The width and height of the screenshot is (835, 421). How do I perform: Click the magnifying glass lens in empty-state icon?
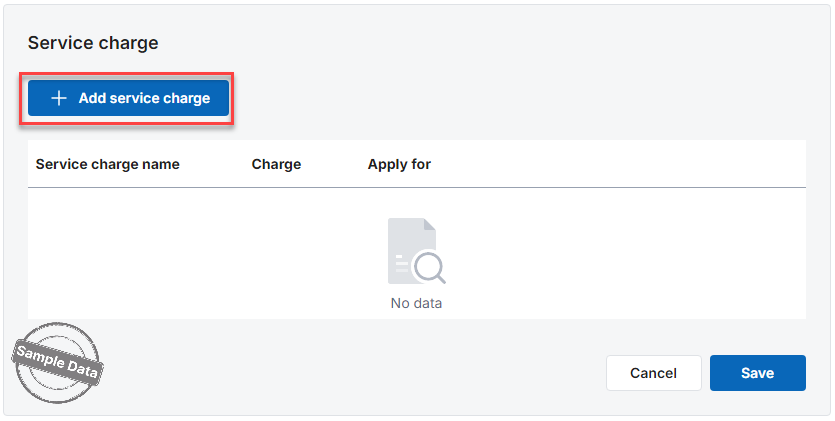[x=428, y=265]
